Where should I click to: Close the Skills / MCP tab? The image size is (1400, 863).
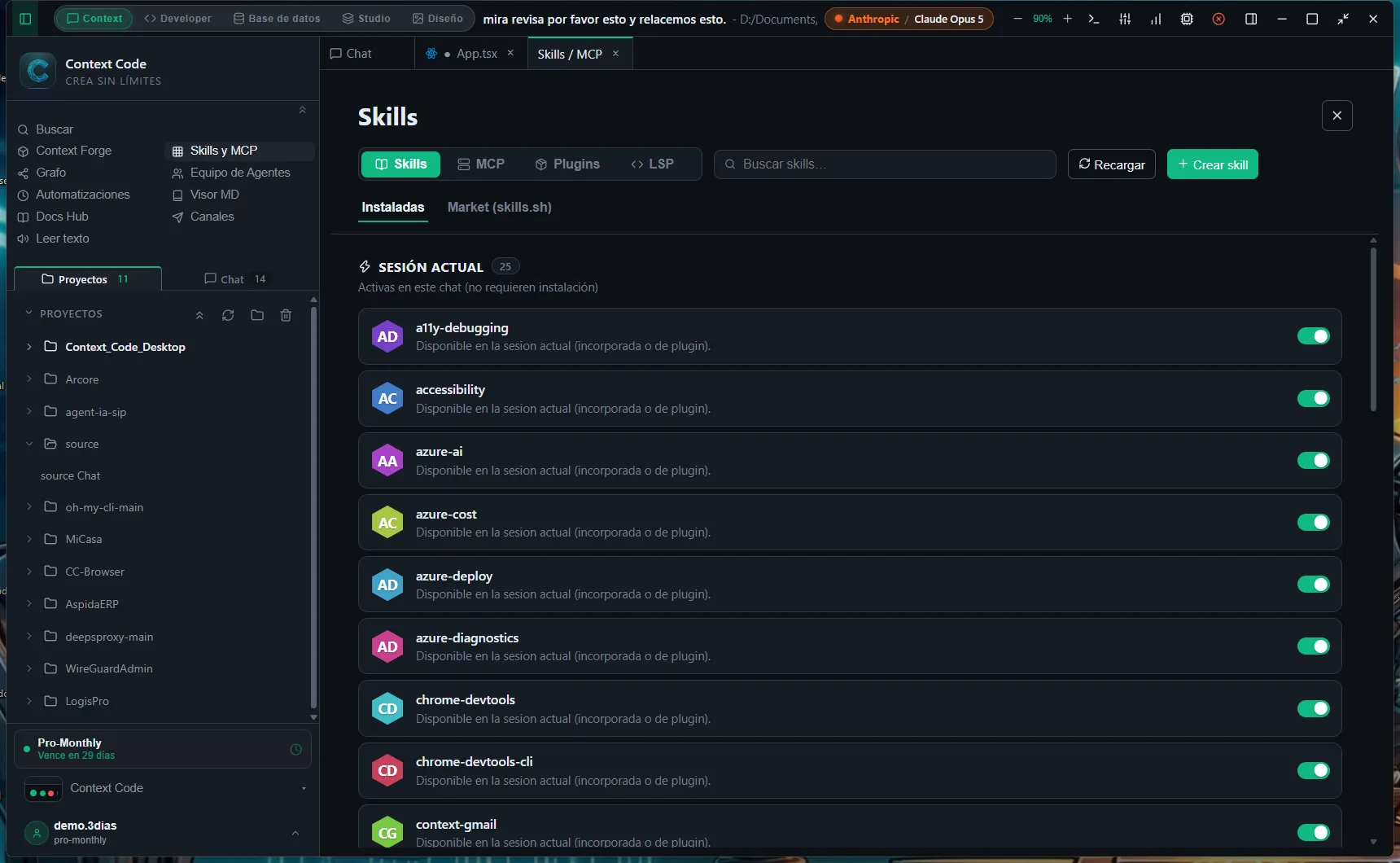click(616, 54)
